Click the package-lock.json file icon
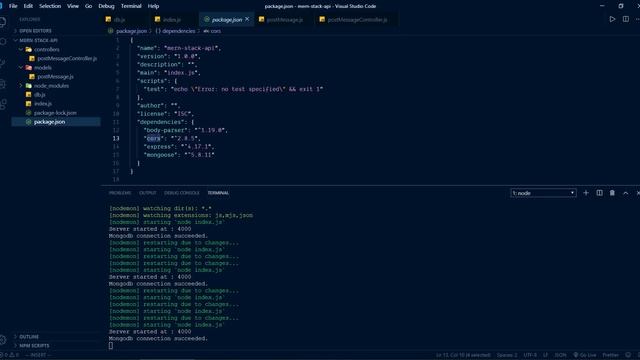 point(28,113)
